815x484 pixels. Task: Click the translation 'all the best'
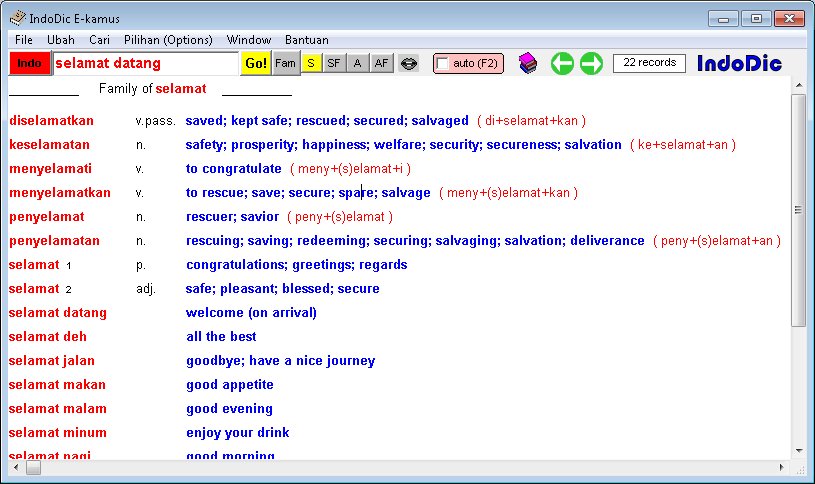click(221, 337)
